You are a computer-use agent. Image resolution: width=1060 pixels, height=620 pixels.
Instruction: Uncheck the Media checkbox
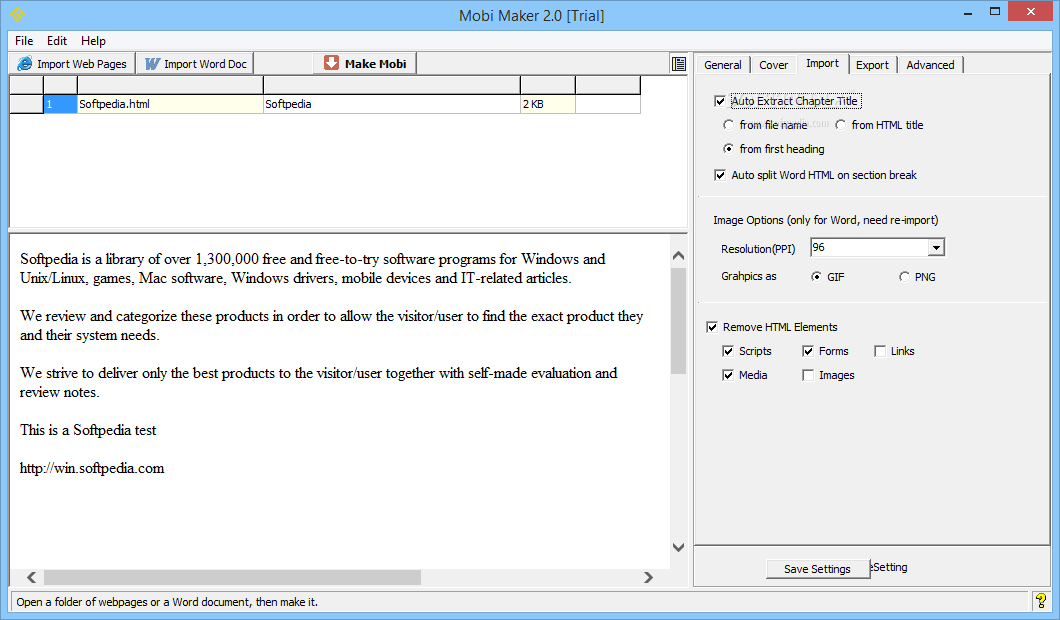pos(728,375)
